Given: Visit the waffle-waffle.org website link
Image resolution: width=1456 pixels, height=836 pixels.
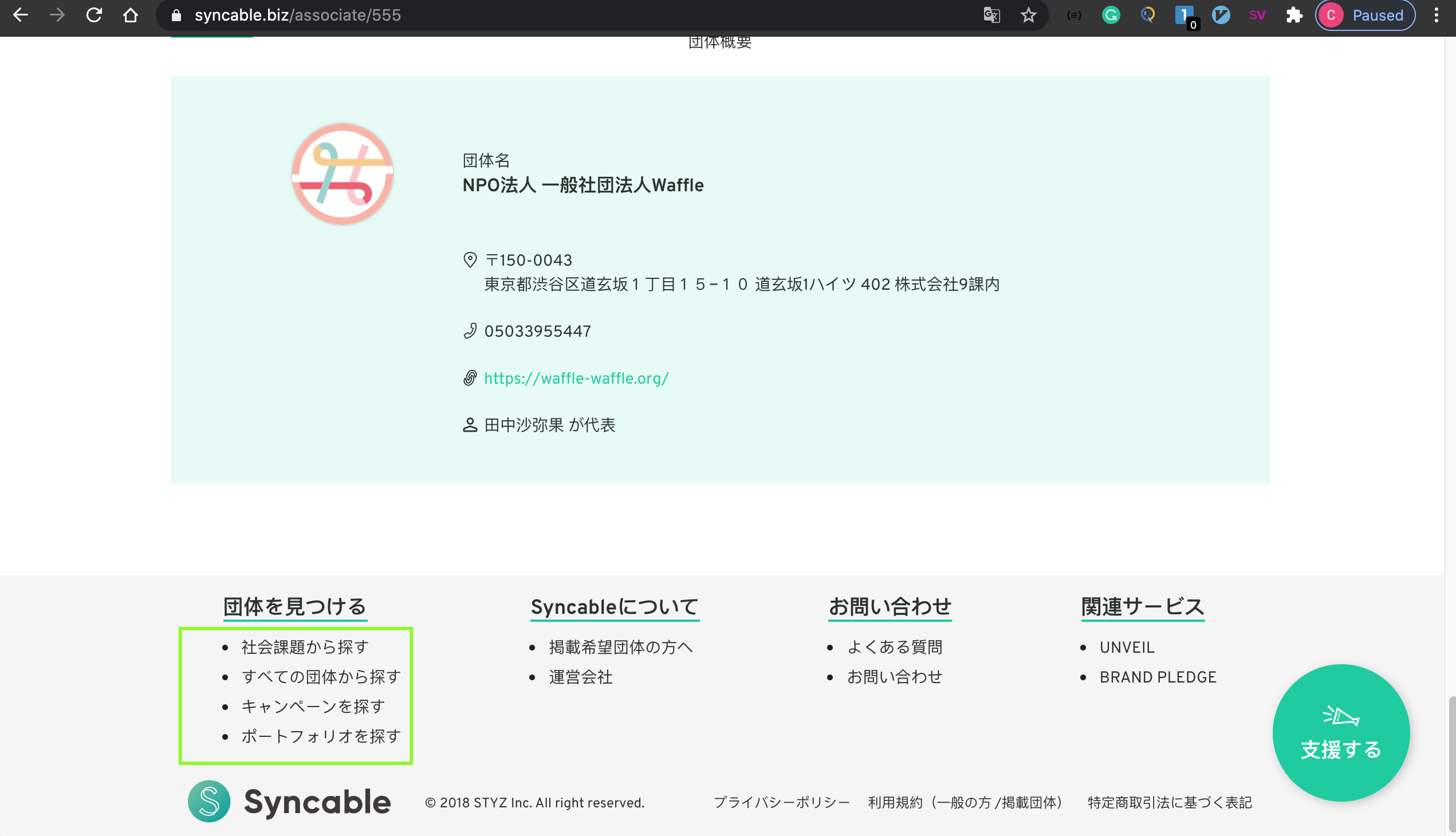Looking at the screenshot, I should click(x=576, y=378).
